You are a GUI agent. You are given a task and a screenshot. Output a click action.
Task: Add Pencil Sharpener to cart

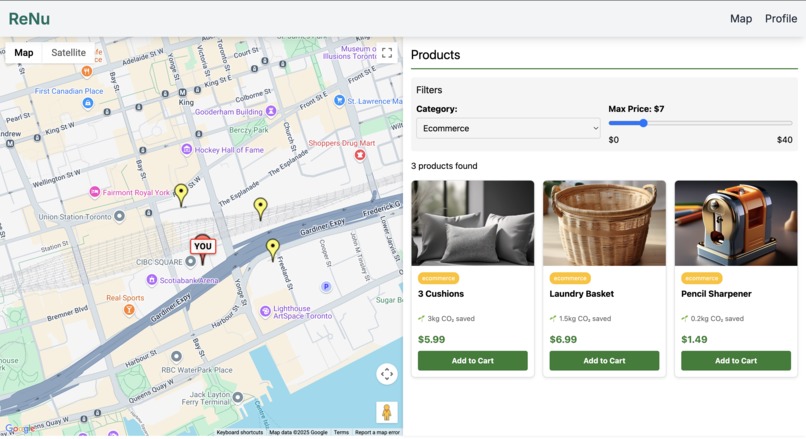(x=736, y=360)
